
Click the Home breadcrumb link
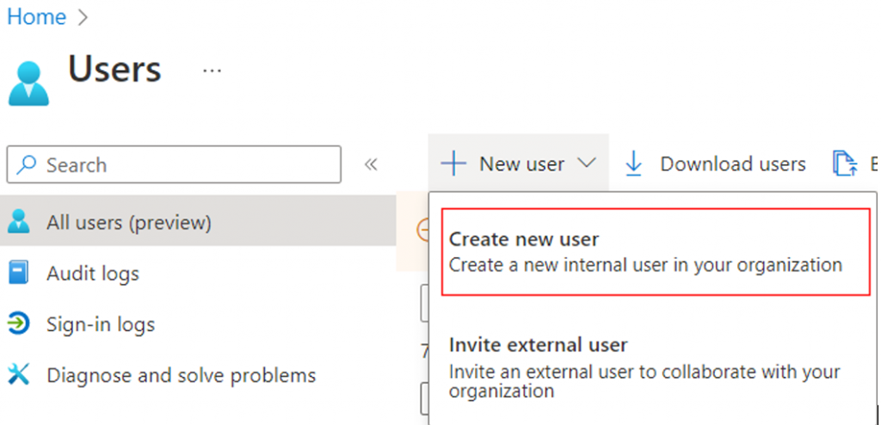[x=37, y=17]
